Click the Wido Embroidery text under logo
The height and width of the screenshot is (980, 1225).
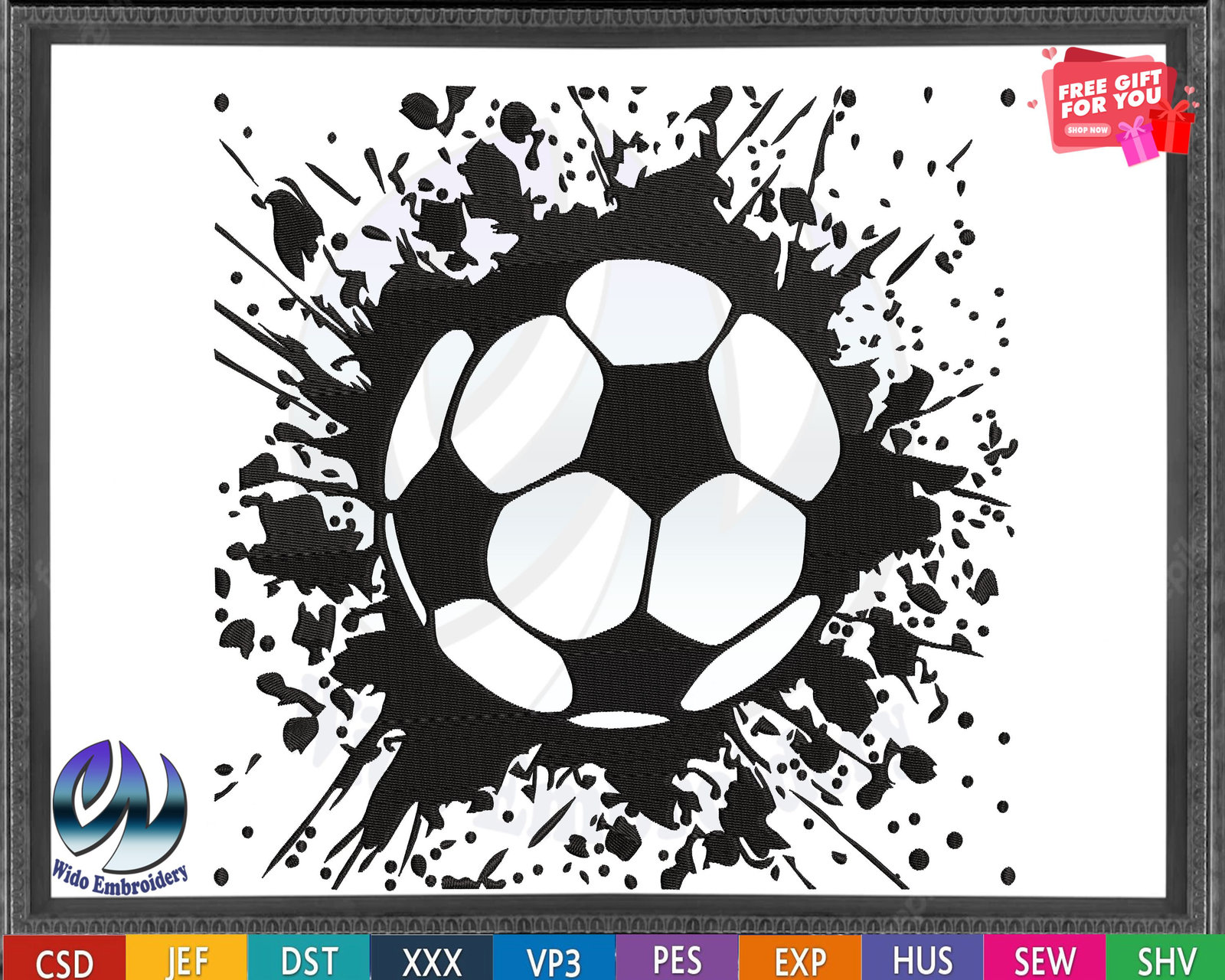[119, 878]
